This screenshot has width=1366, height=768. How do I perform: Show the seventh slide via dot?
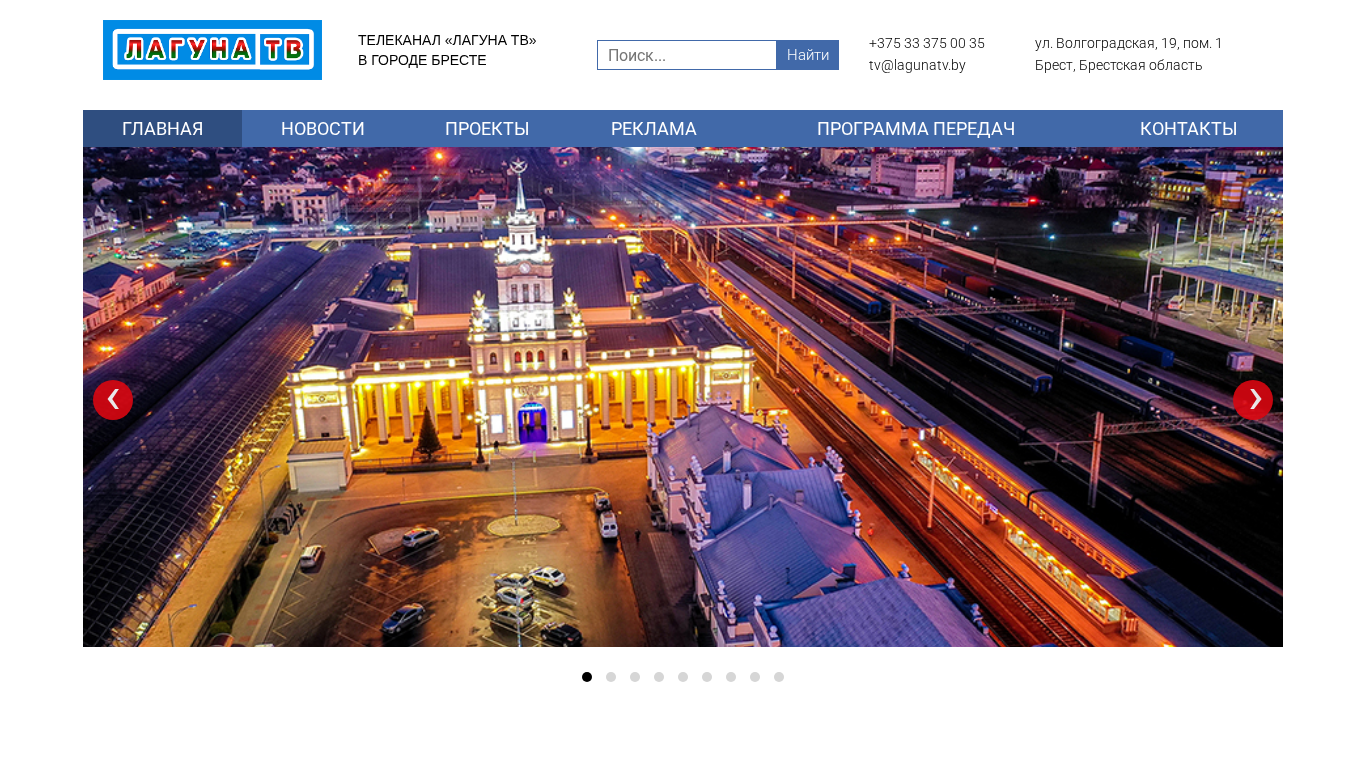(x=755, y=677)
